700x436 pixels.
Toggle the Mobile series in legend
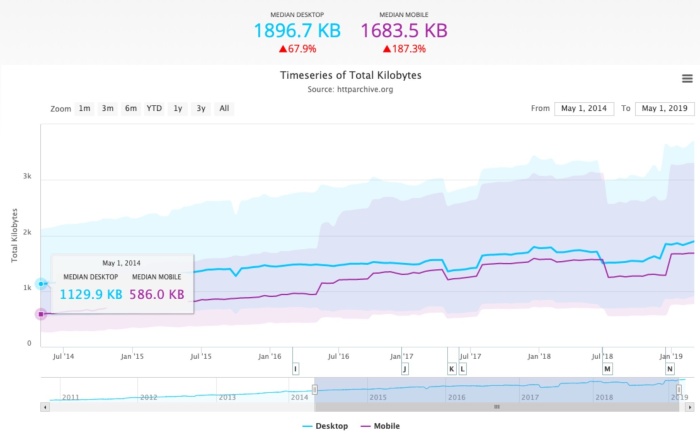[380, 426]
